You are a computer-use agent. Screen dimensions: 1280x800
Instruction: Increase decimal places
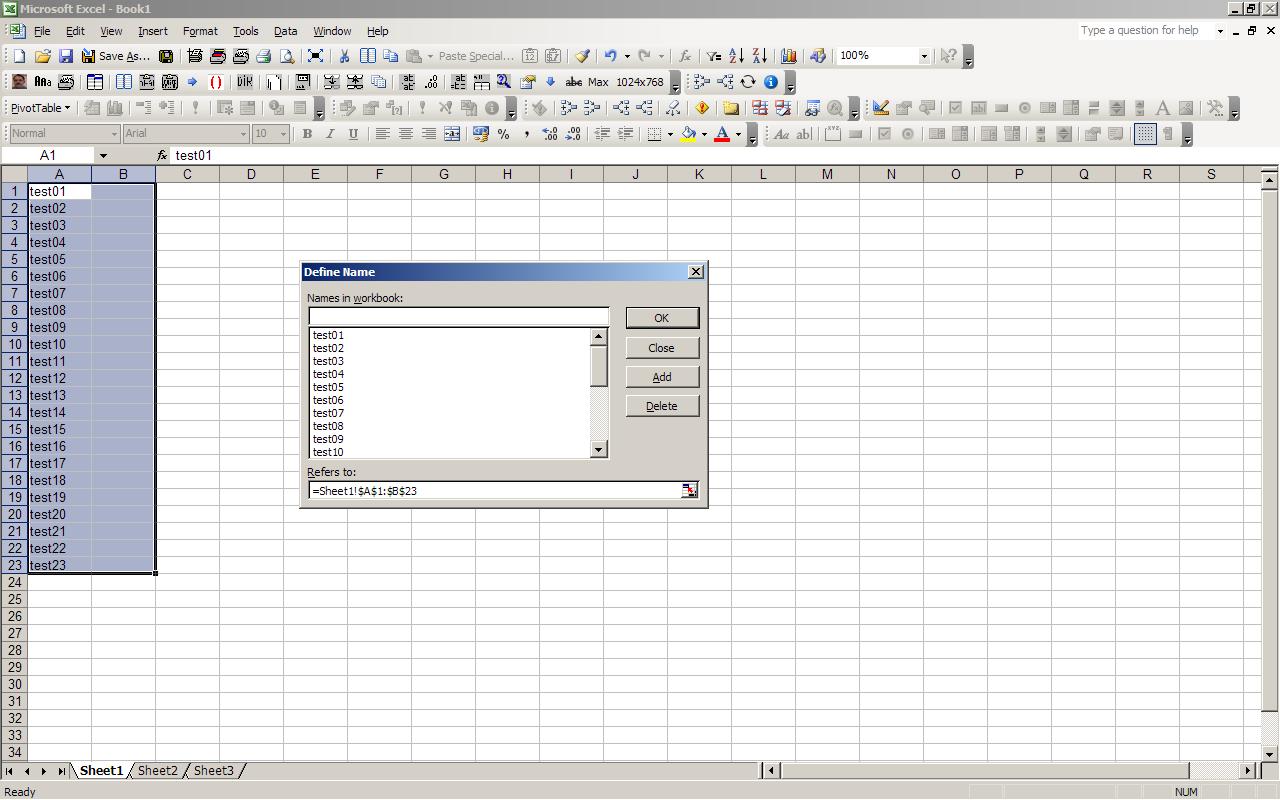549,134
